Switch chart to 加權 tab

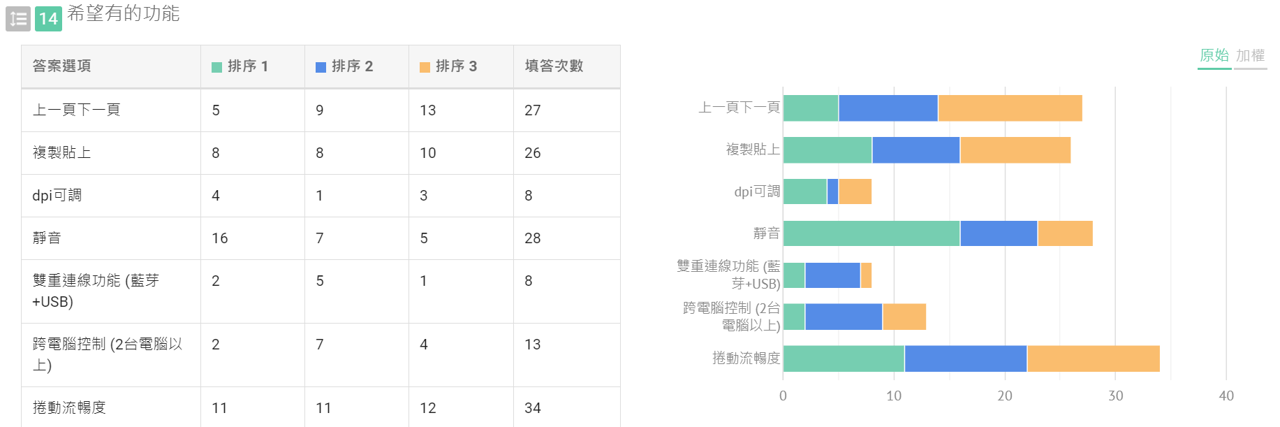click(x=1250, y=56)
